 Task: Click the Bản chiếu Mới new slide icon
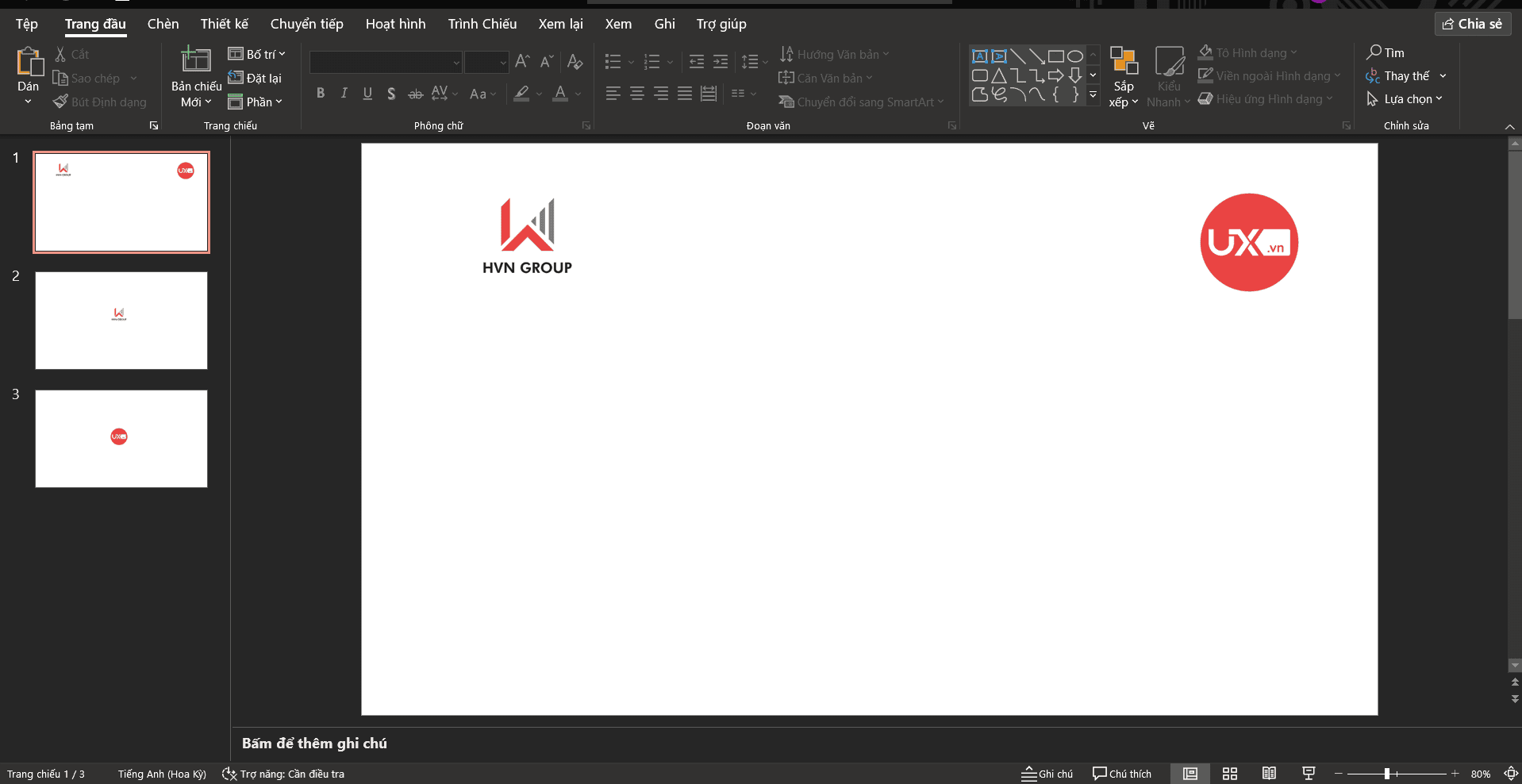(x=196, y=60)
